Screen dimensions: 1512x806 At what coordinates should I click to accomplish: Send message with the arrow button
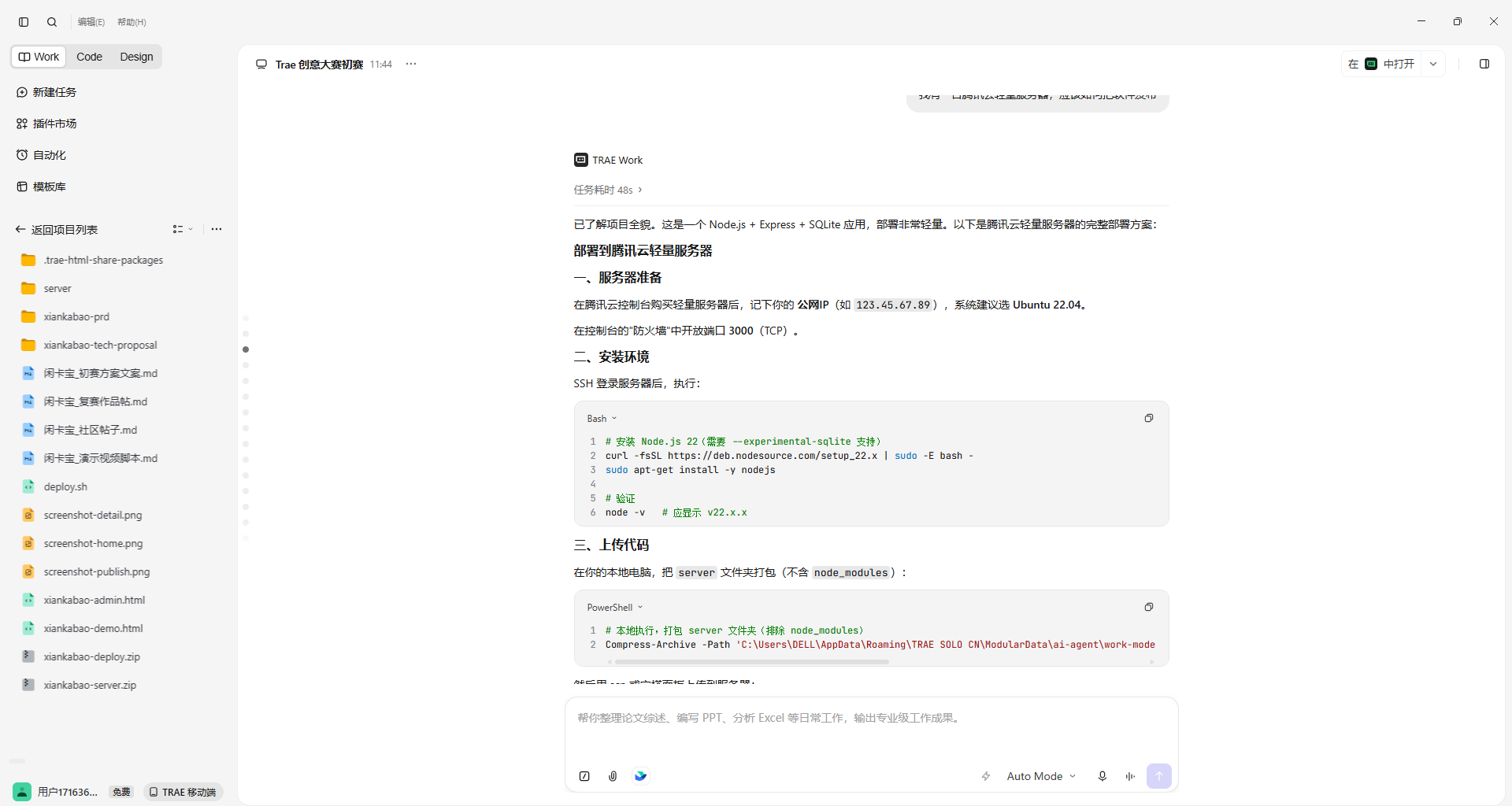tap(1159, 776)
